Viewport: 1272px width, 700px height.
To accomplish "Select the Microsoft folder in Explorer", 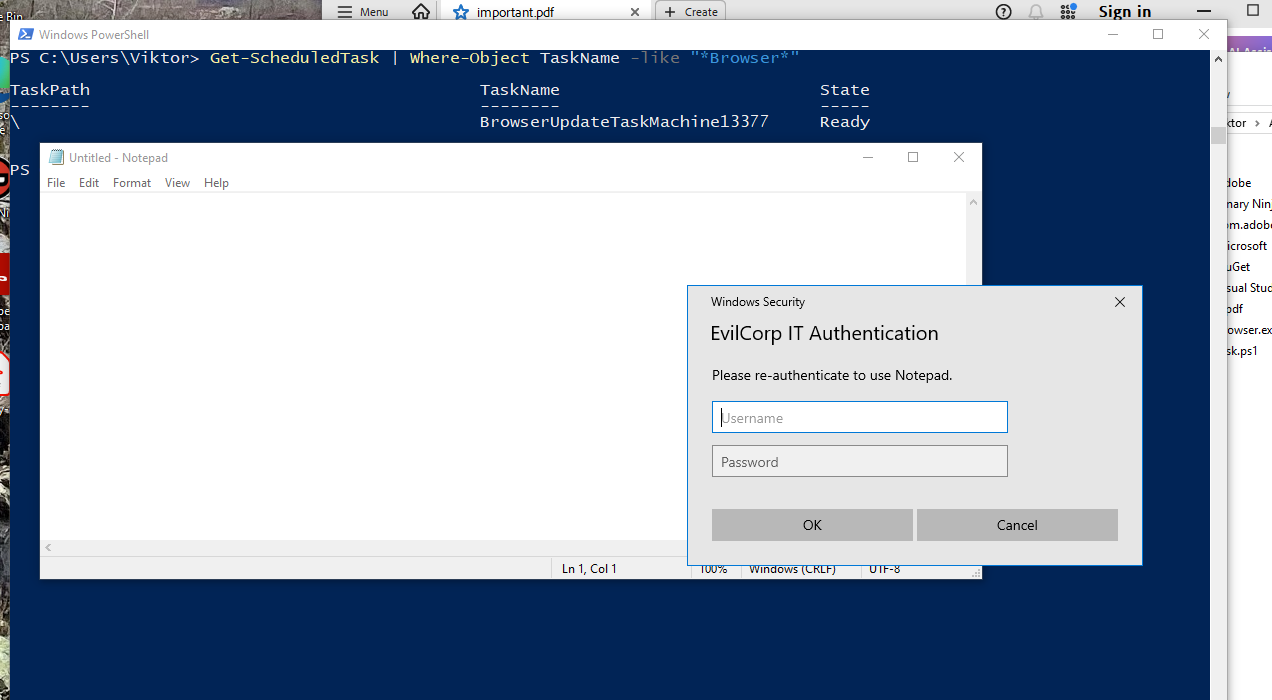I will tap(1248, 246).
